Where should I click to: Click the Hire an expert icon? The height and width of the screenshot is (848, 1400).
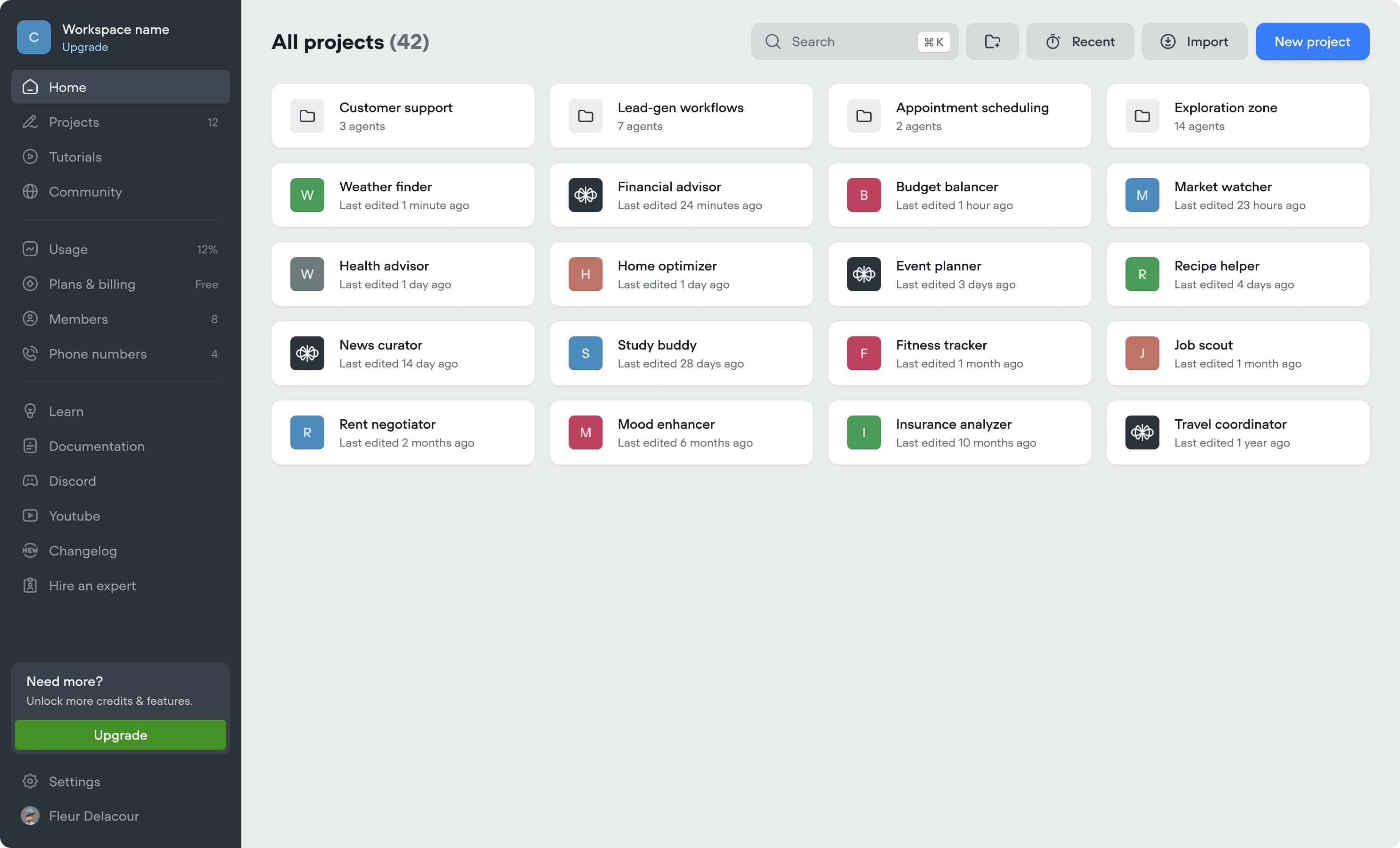[x=30, y=586]
